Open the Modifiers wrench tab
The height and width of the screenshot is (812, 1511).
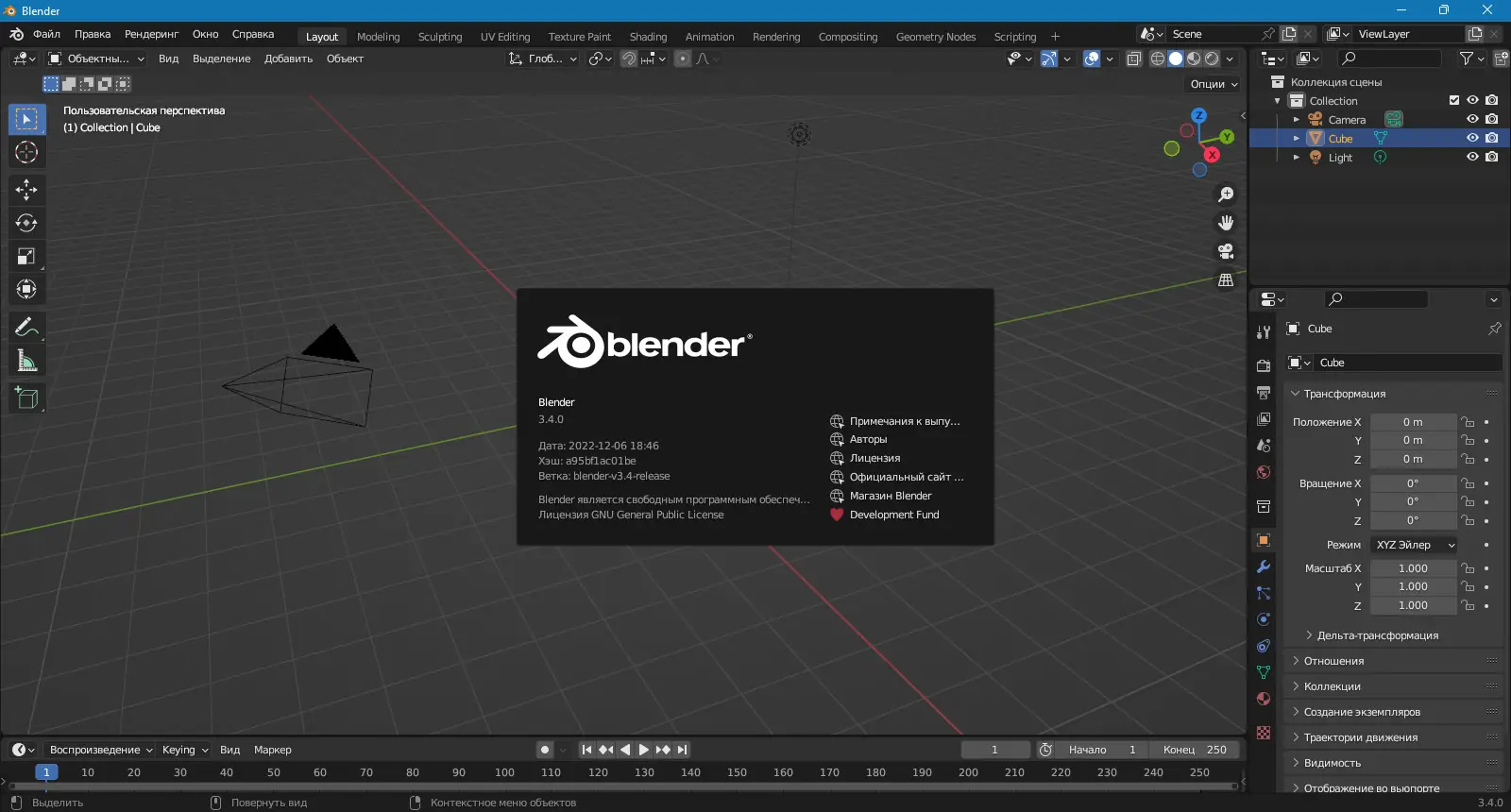(1264, 567)
